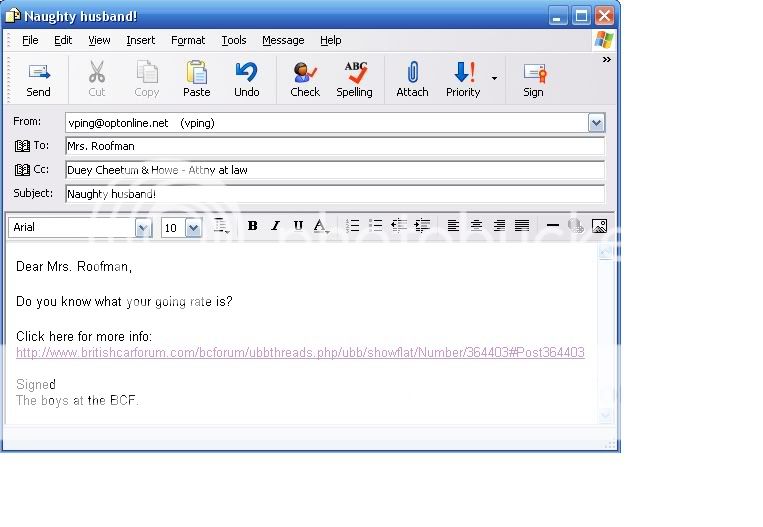
Task: Open the Format menu
Action: 188,40
